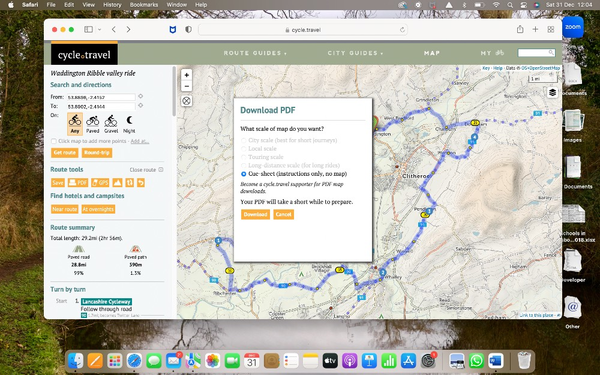Undo the last route change icon

pyautogui.click(x=141, y=183)
